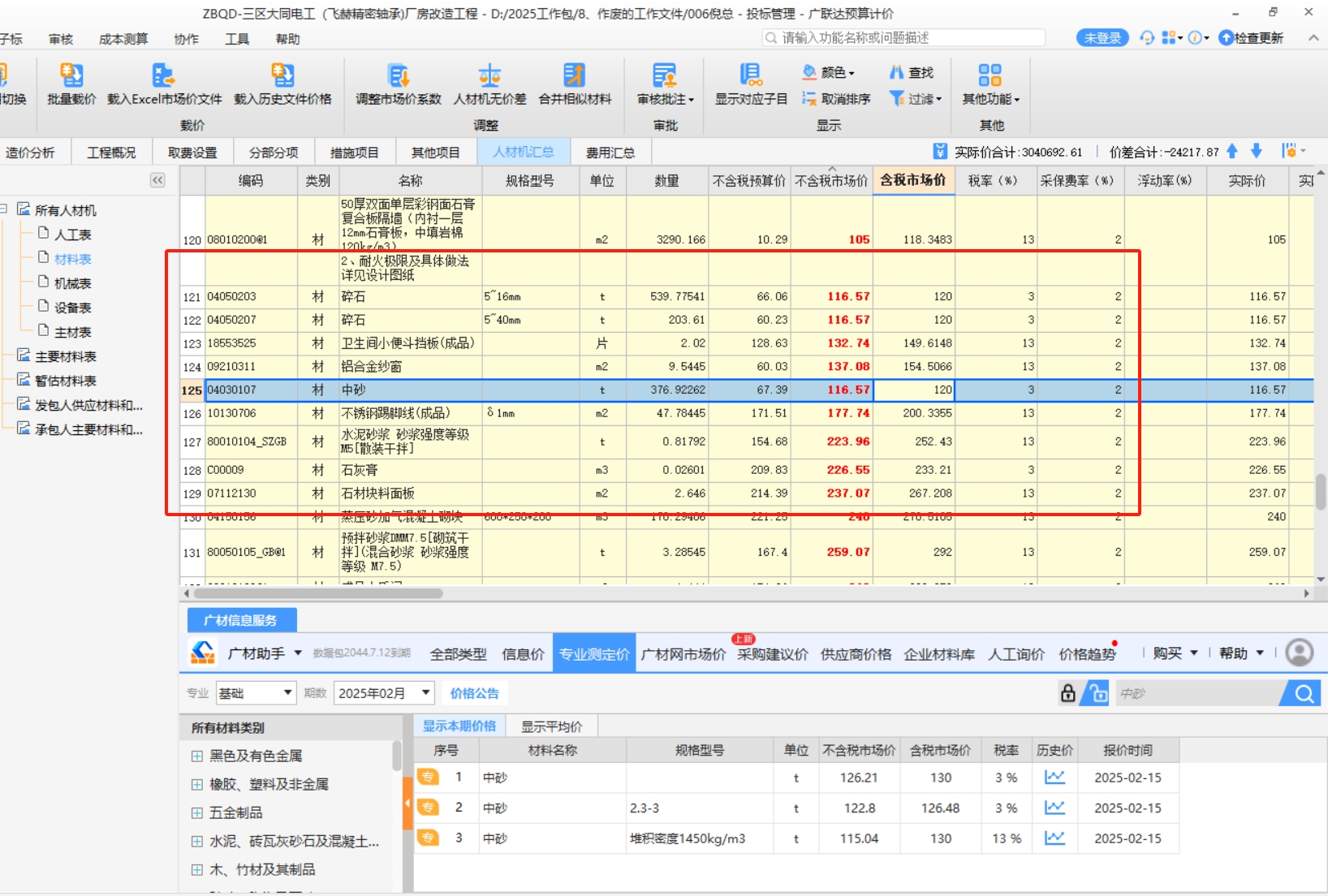Click the 企业材料库 tab

point(939,654)
